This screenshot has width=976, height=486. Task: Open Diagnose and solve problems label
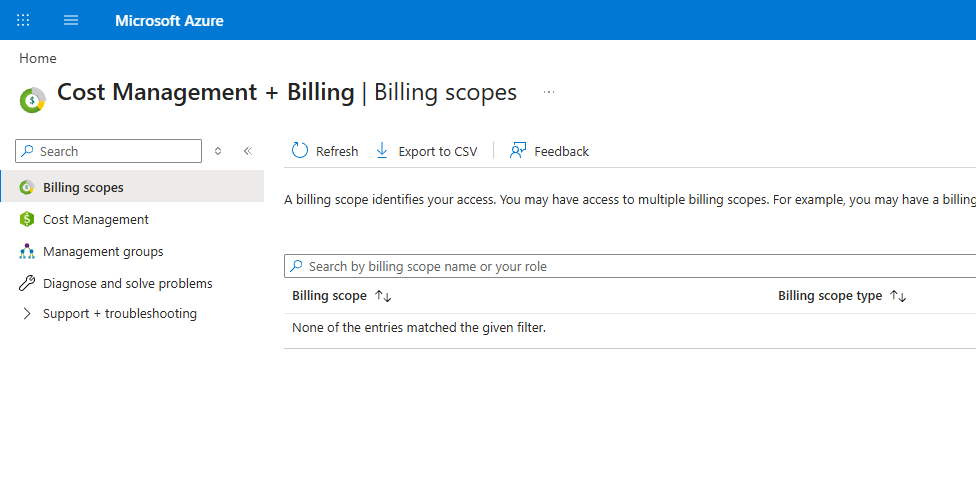pos(128,284)
